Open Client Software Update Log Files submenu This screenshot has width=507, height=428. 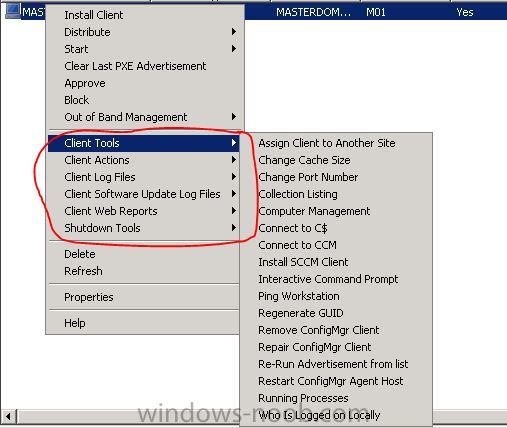144,194
